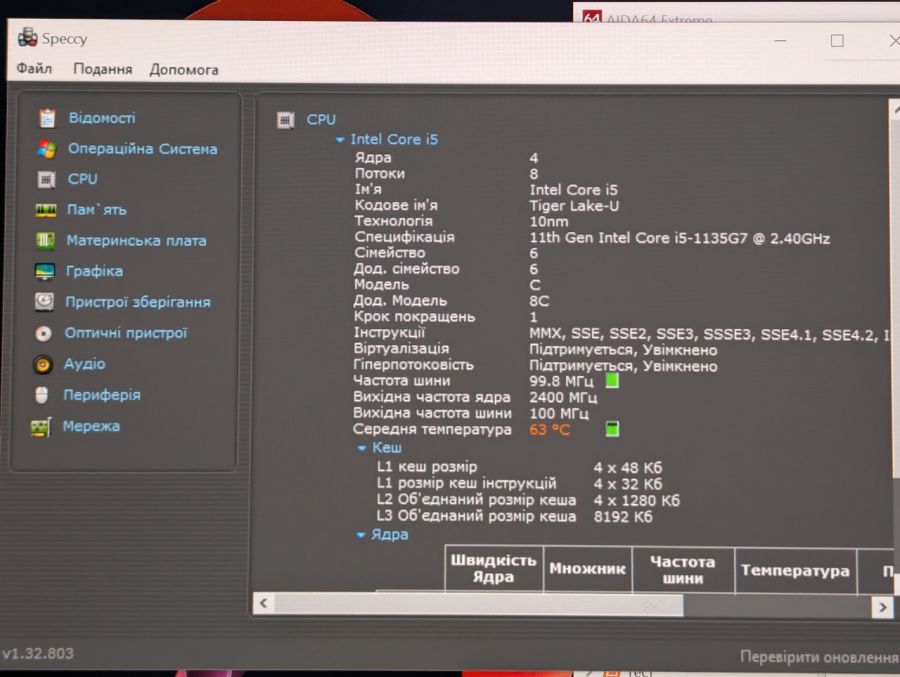Click the horizontal scrollbar left arrow
The height and width of the screenshot is (677, 900).
point(263,603)
